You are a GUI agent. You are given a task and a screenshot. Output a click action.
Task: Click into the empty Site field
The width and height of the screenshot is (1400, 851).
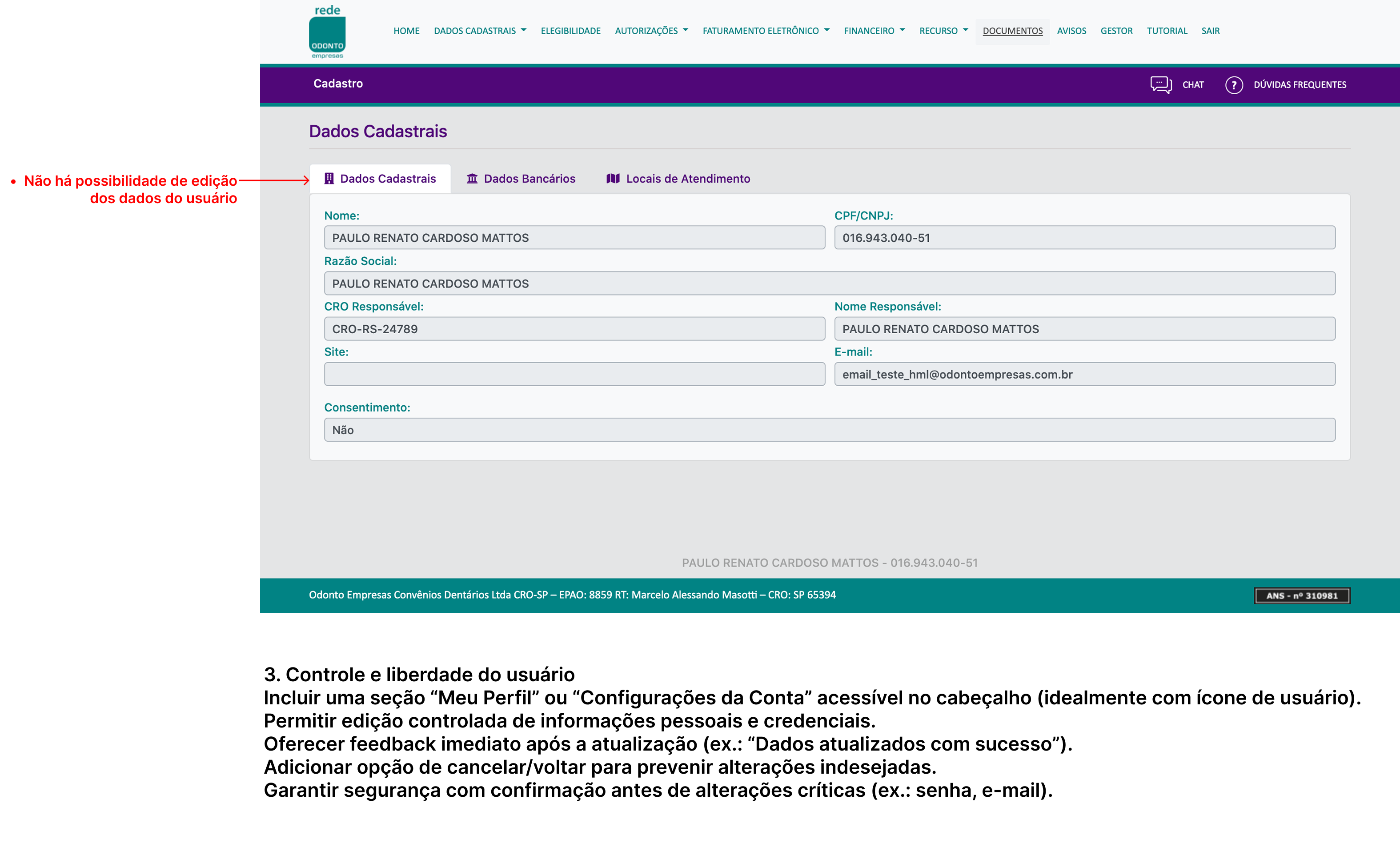(x=574, y=374)
